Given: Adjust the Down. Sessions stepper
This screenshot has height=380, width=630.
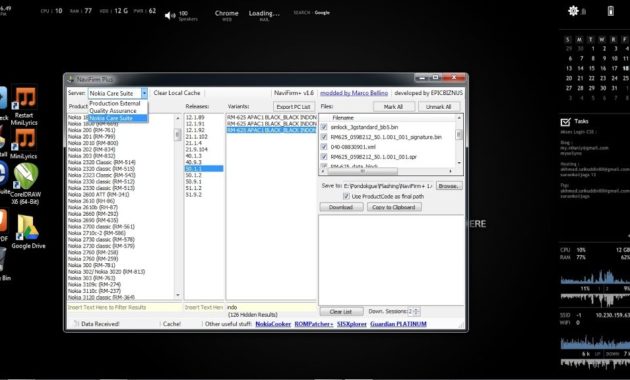Looking at the screenshot, I should tap(416, 311).
